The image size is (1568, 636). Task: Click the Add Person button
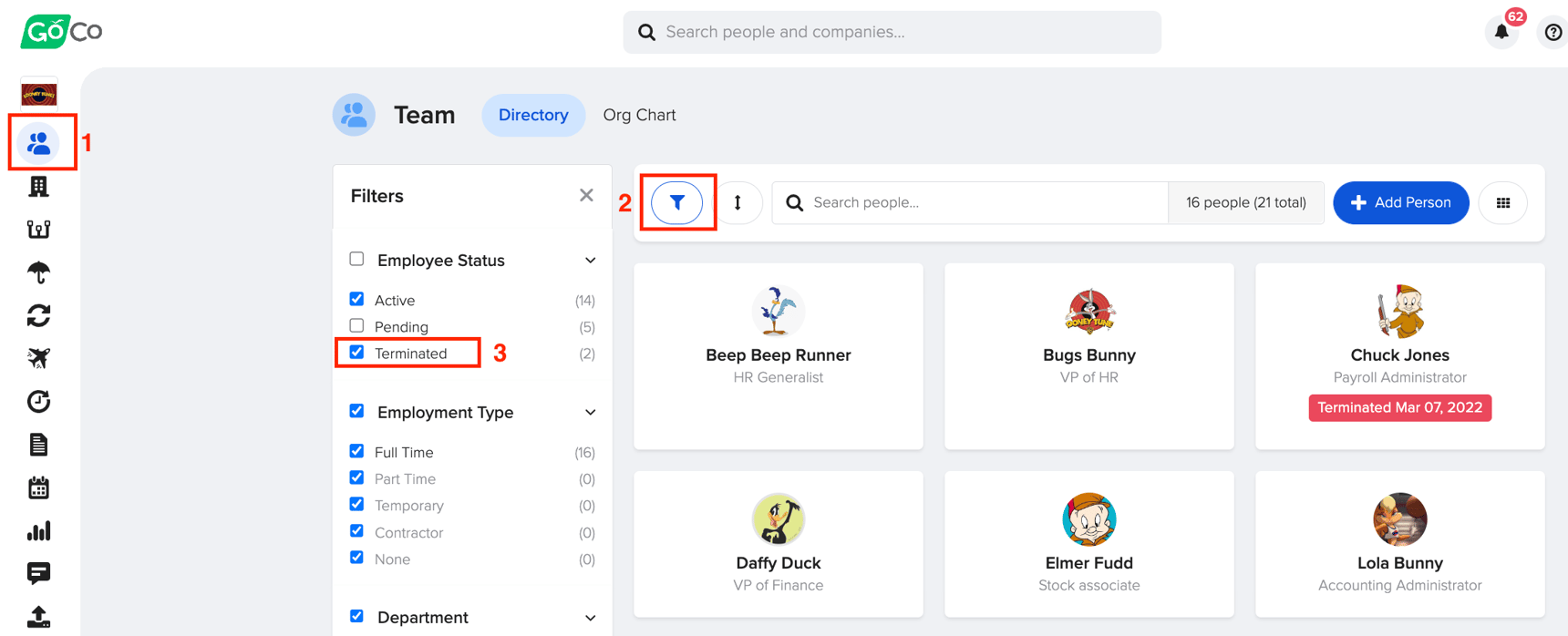click(1400, 202)
